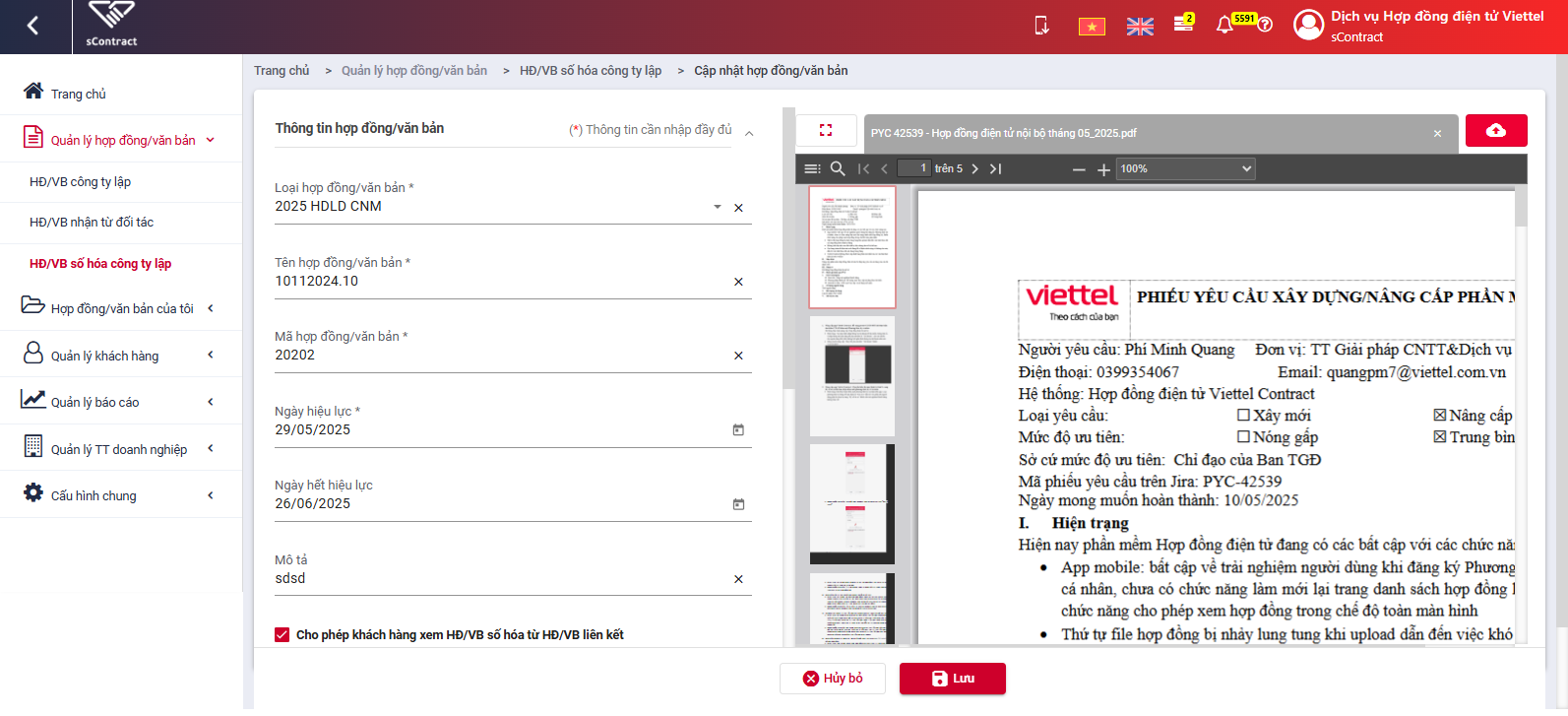Screen dimensions: 1568x716
Task: Click the Lưu save button
Action: pos(952,679)
